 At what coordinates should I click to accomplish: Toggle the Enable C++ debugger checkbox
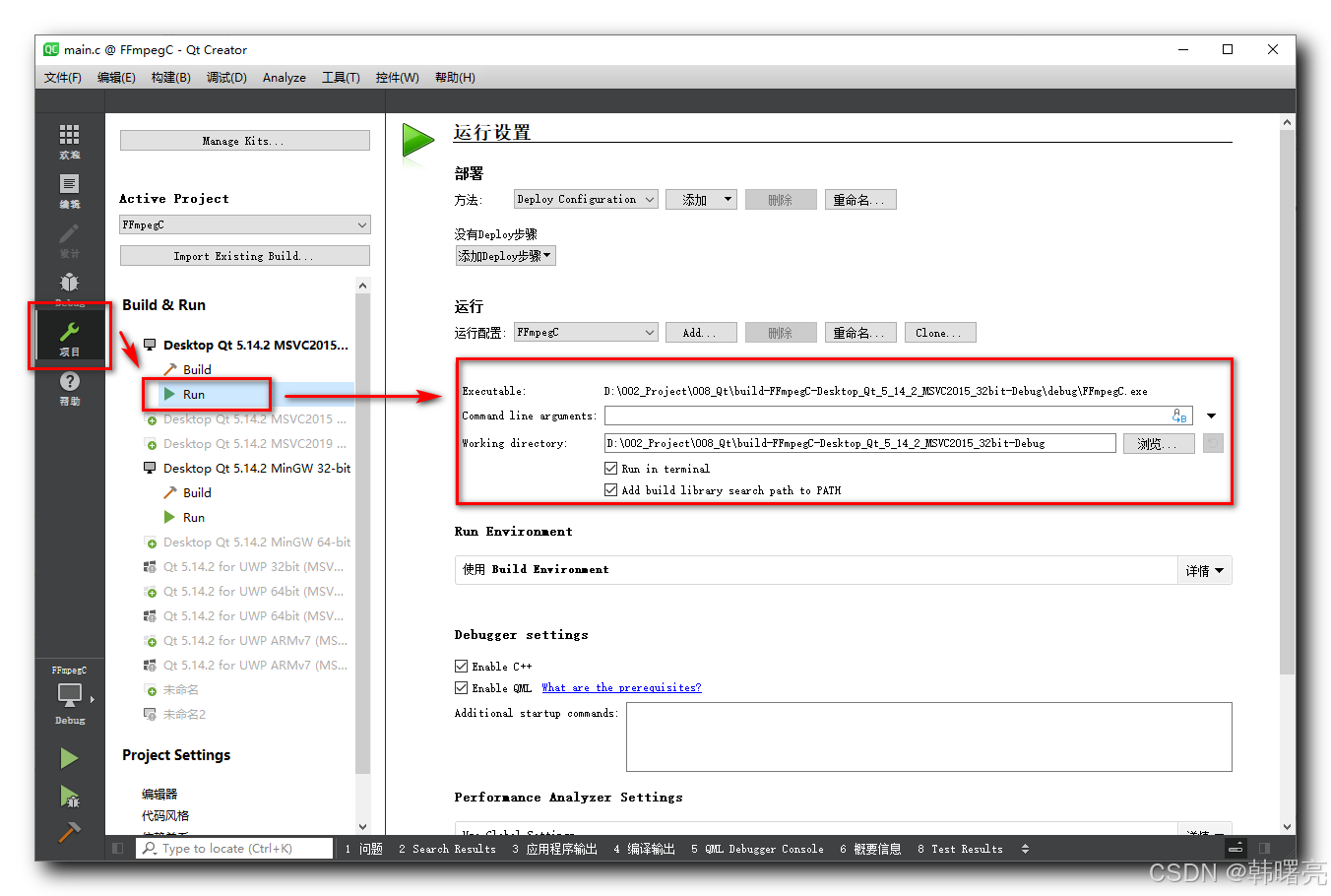461,667
